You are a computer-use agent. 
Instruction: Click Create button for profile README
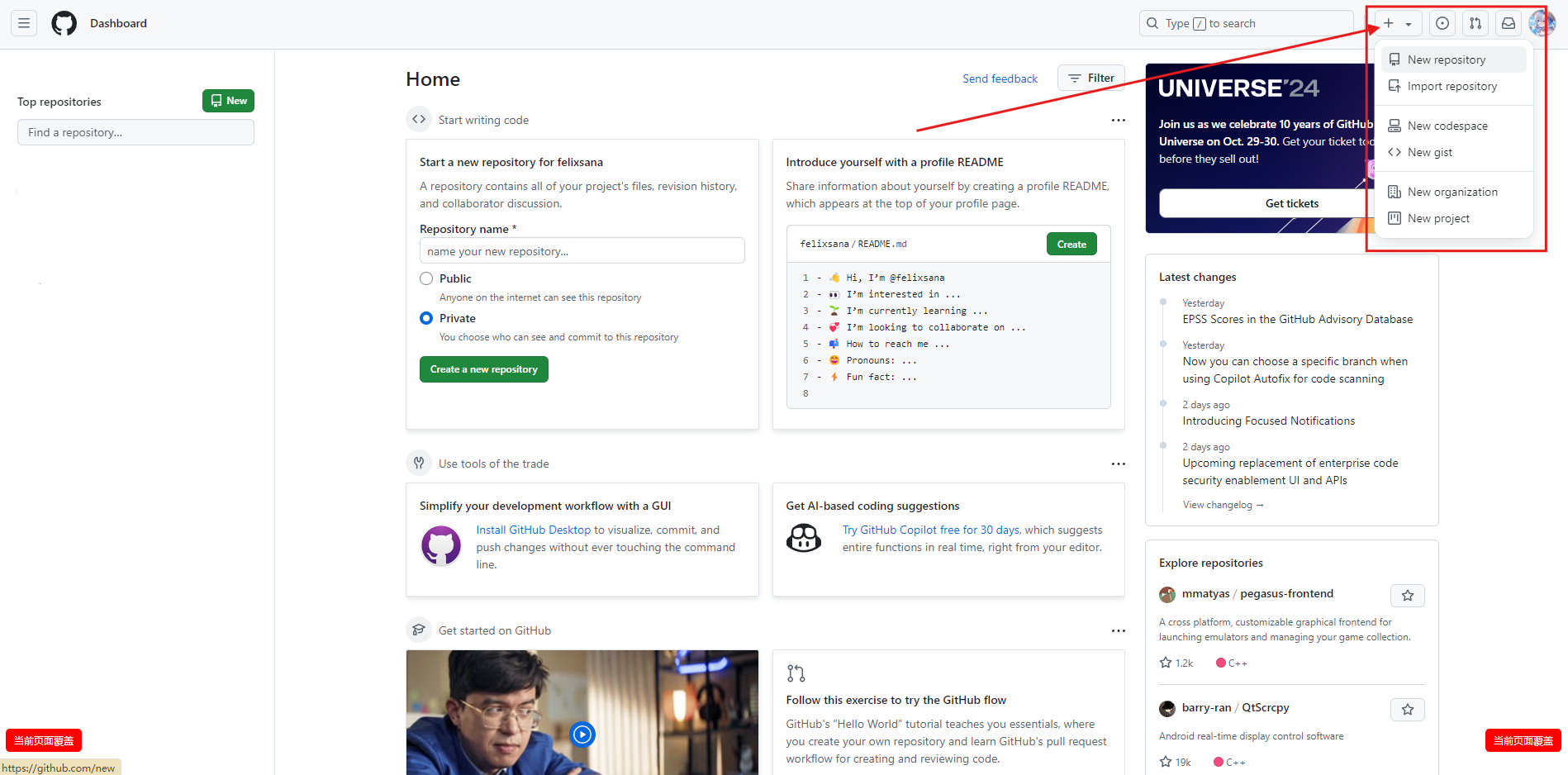(x=1071, y=244)
